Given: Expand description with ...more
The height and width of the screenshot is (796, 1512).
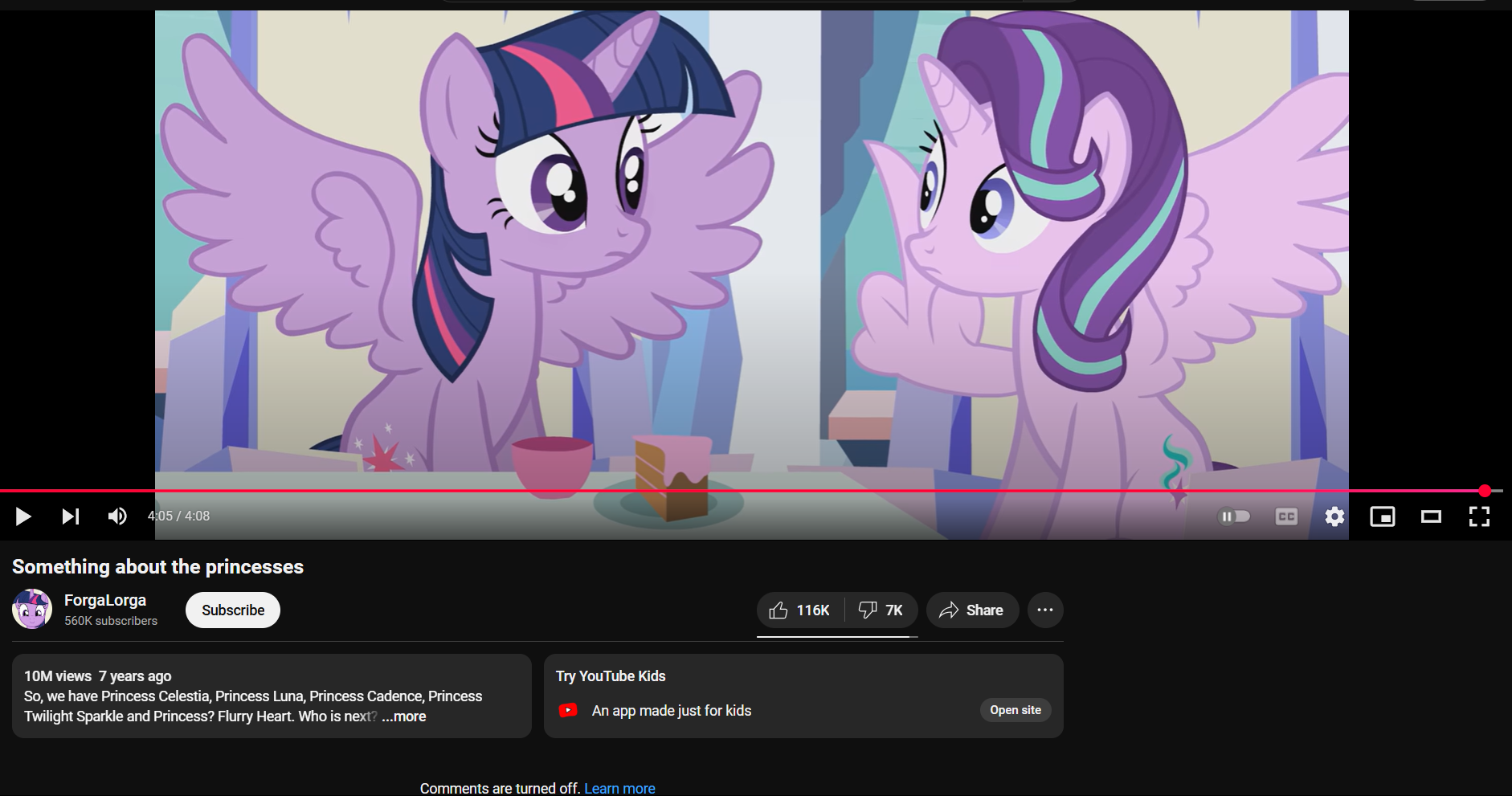Looking at the screenshot, I should tap(404, 716).
